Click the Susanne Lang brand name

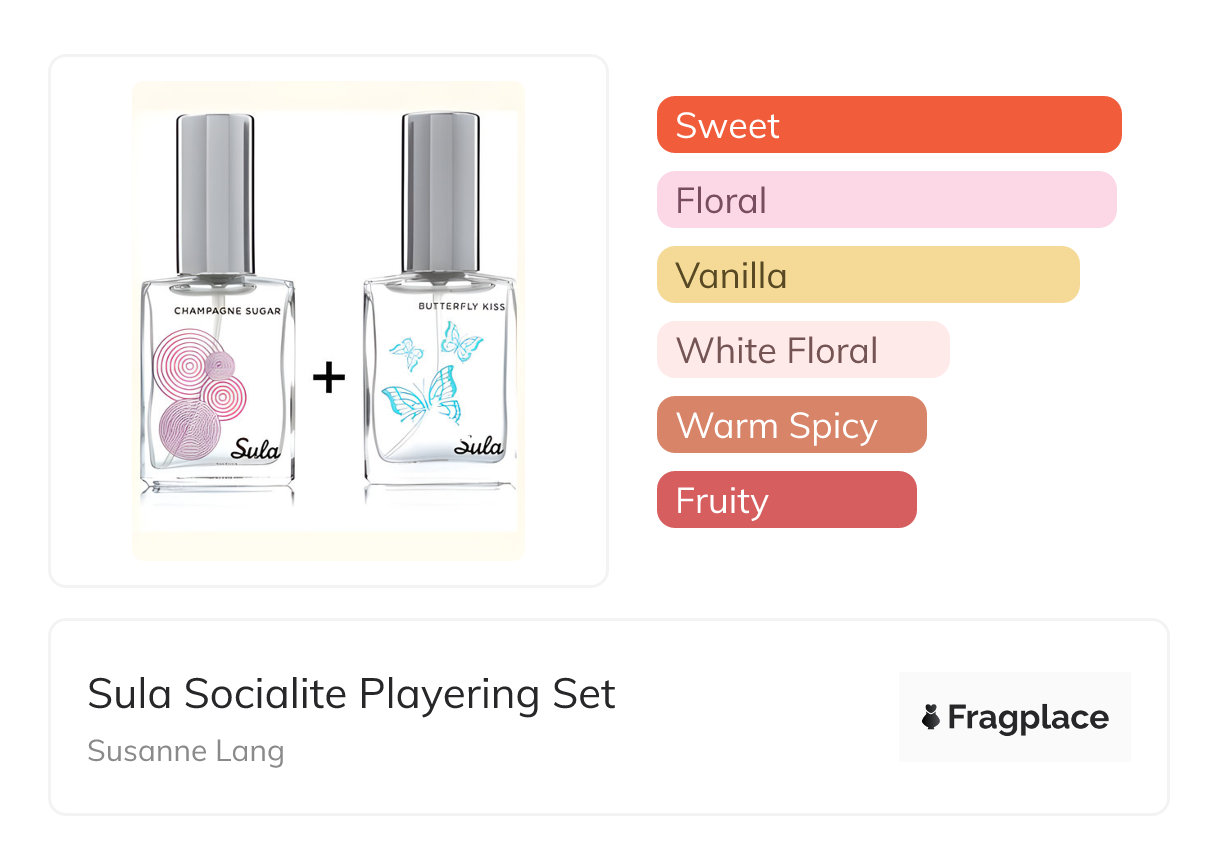[185, 751]
